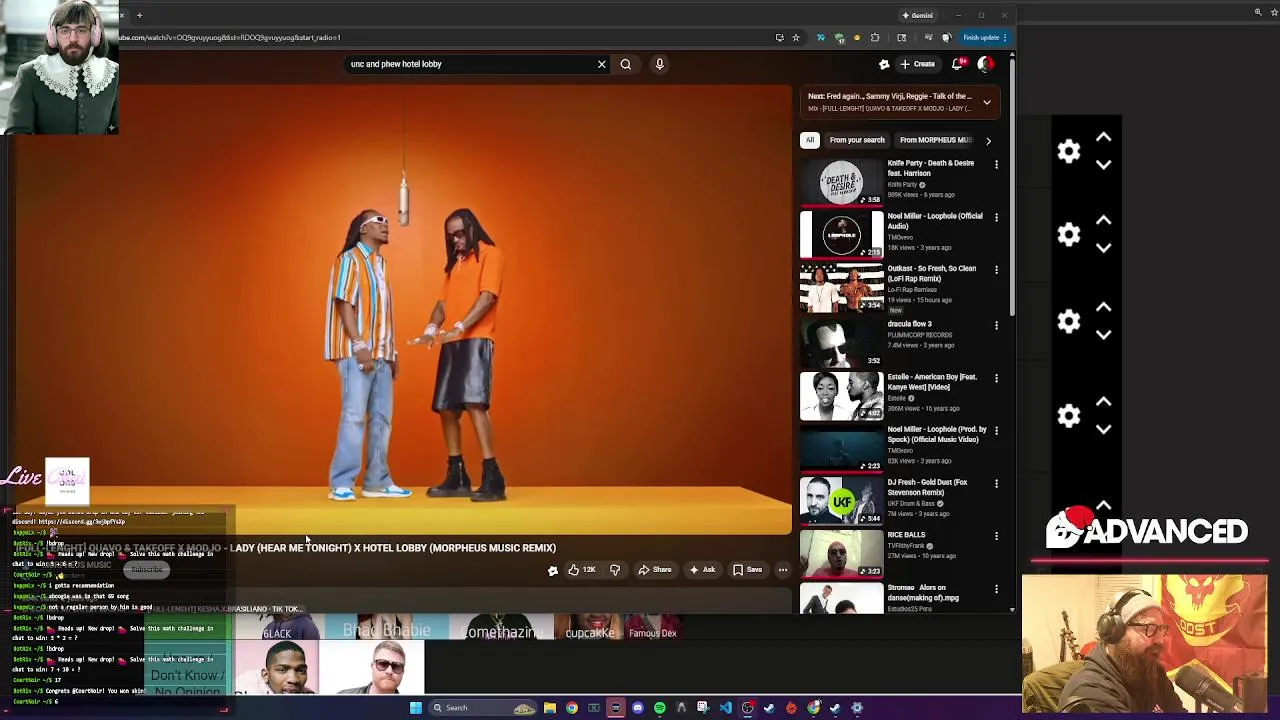This screenshot has height=720, width=1280.
Task: Open options menu for Loophole (Official Audio)
Action: [x=996, y=217]
